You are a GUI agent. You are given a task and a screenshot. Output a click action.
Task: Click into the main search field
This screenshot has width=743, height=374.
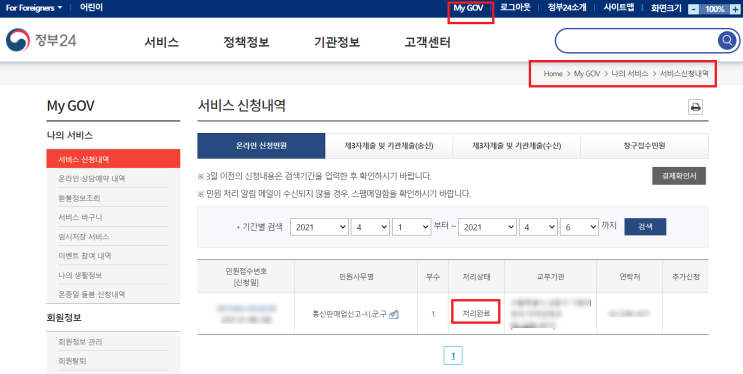pyautogui.click(x=637, y=41)
